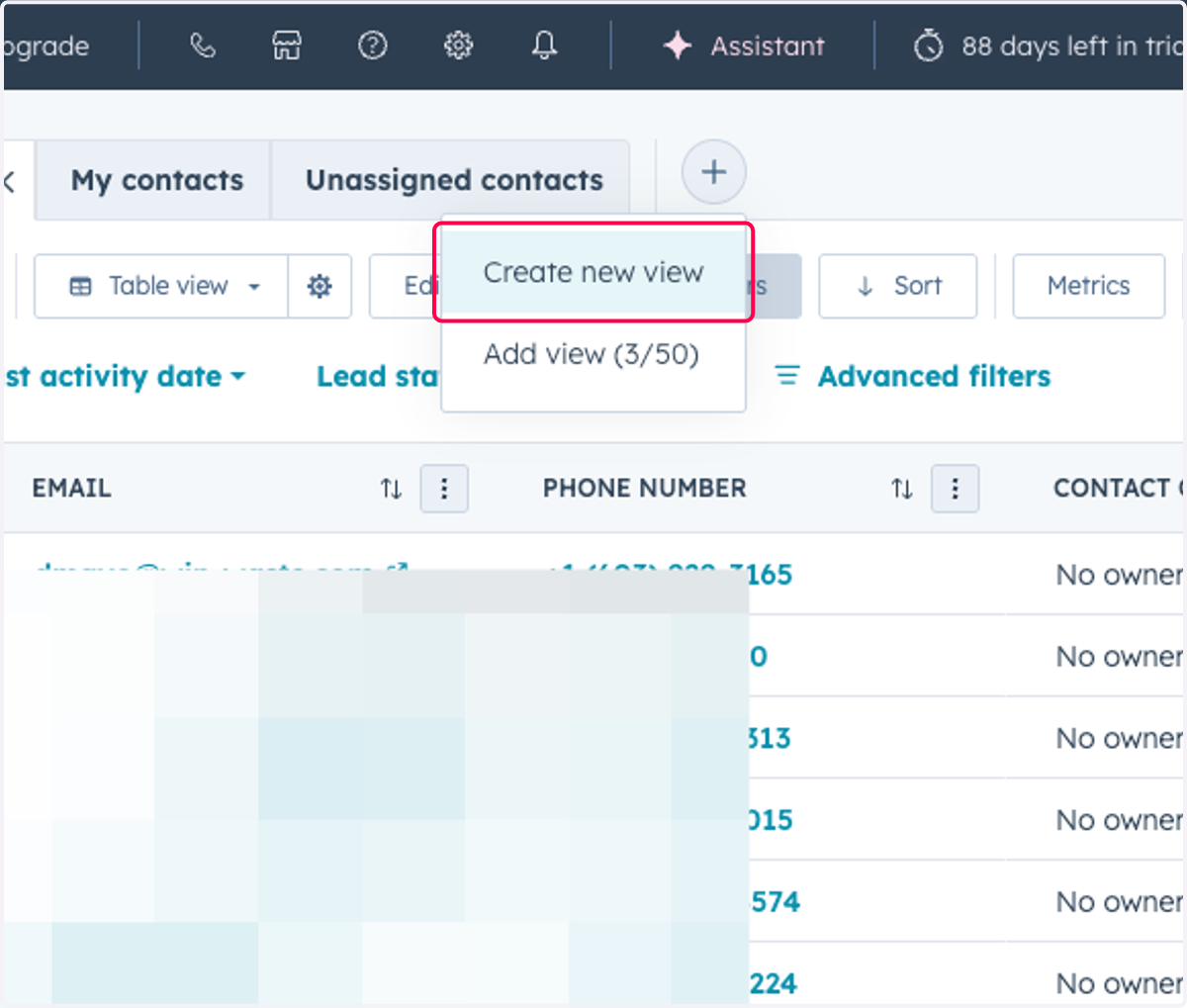Toggle sort on the Phone Number column
This screenshot has width=1187, height=1008.
[x=901, y=489]
